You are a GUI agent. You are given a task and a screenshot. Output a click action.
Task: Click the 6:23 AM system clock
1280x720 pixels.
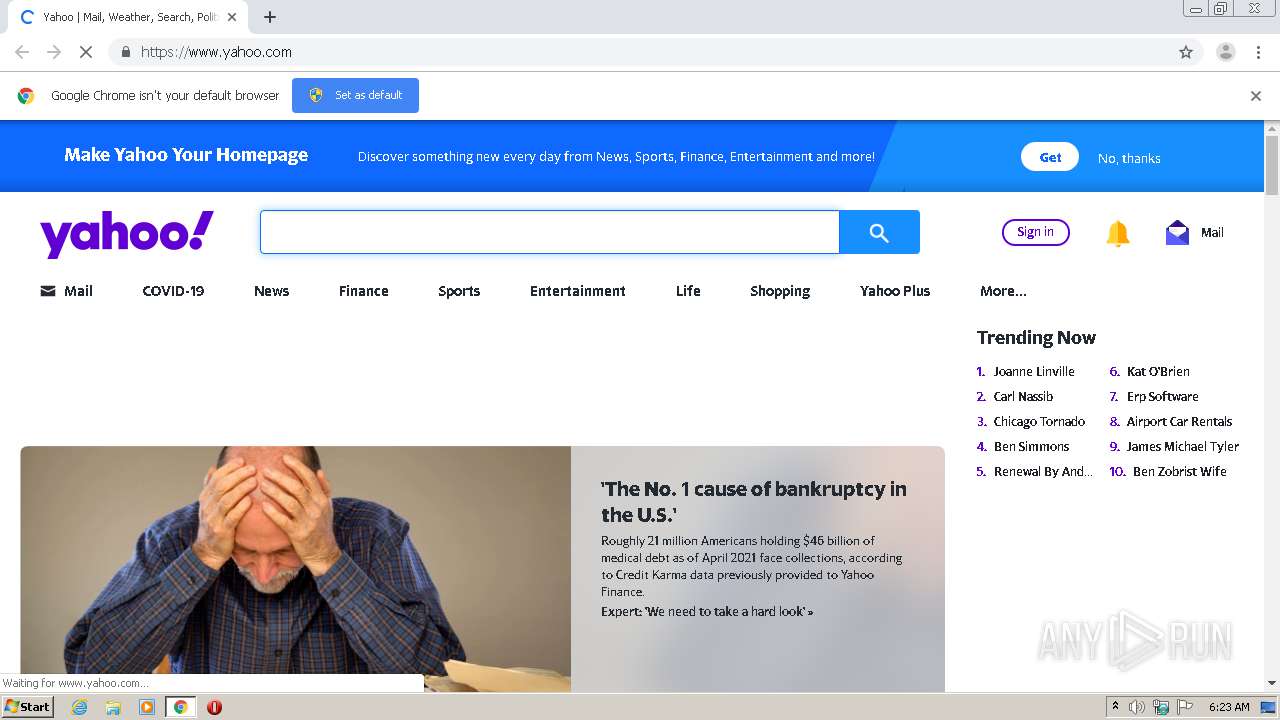point(1229,707)
